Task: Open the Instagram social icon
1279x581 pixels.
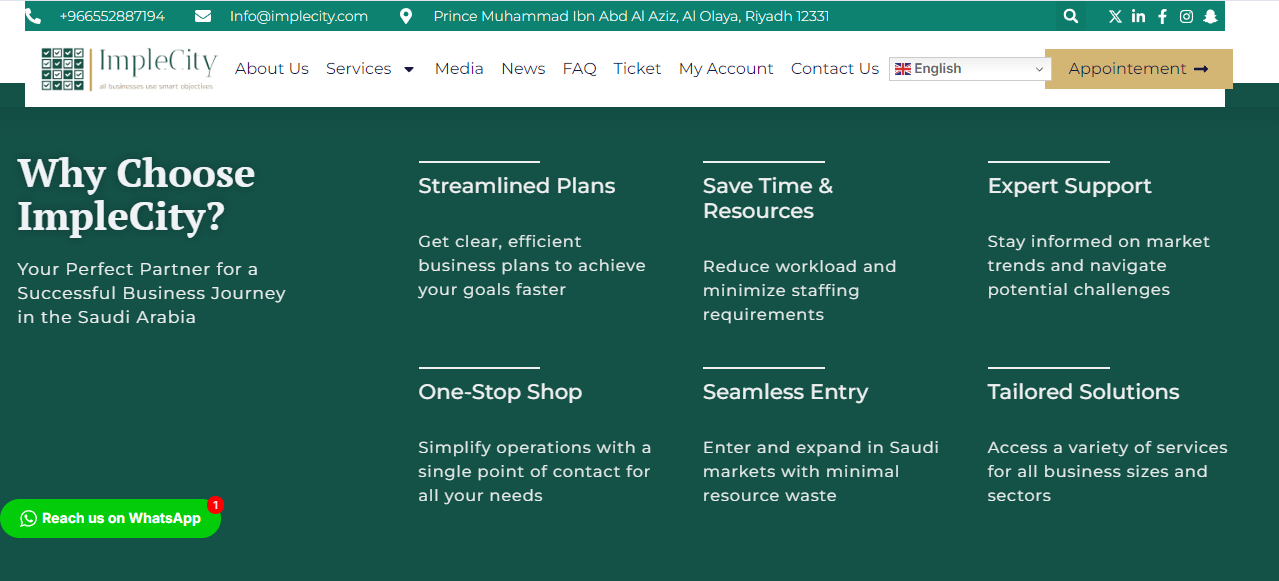Action: tap(1186, 16)
